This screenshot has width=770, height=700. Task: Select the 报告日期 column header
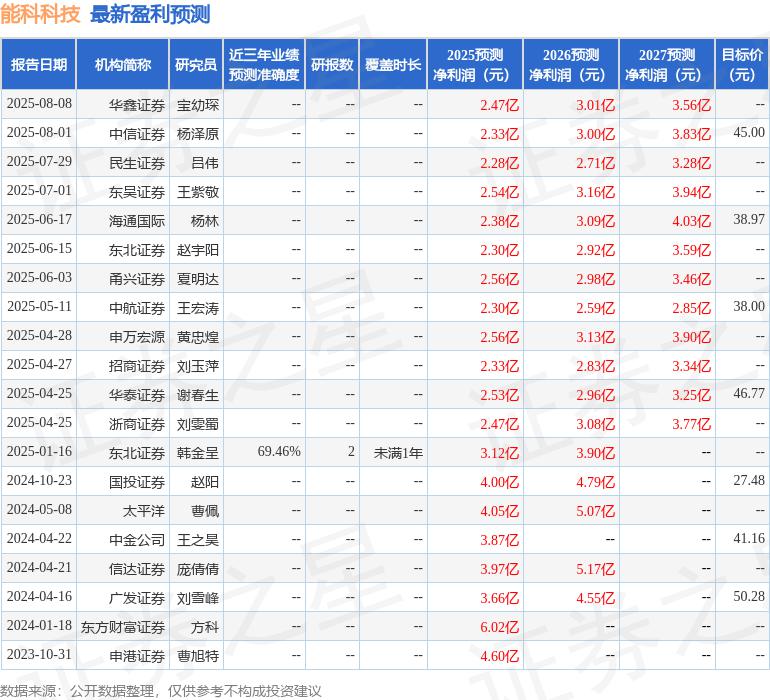pyautogui.click(x=39, y=64)
